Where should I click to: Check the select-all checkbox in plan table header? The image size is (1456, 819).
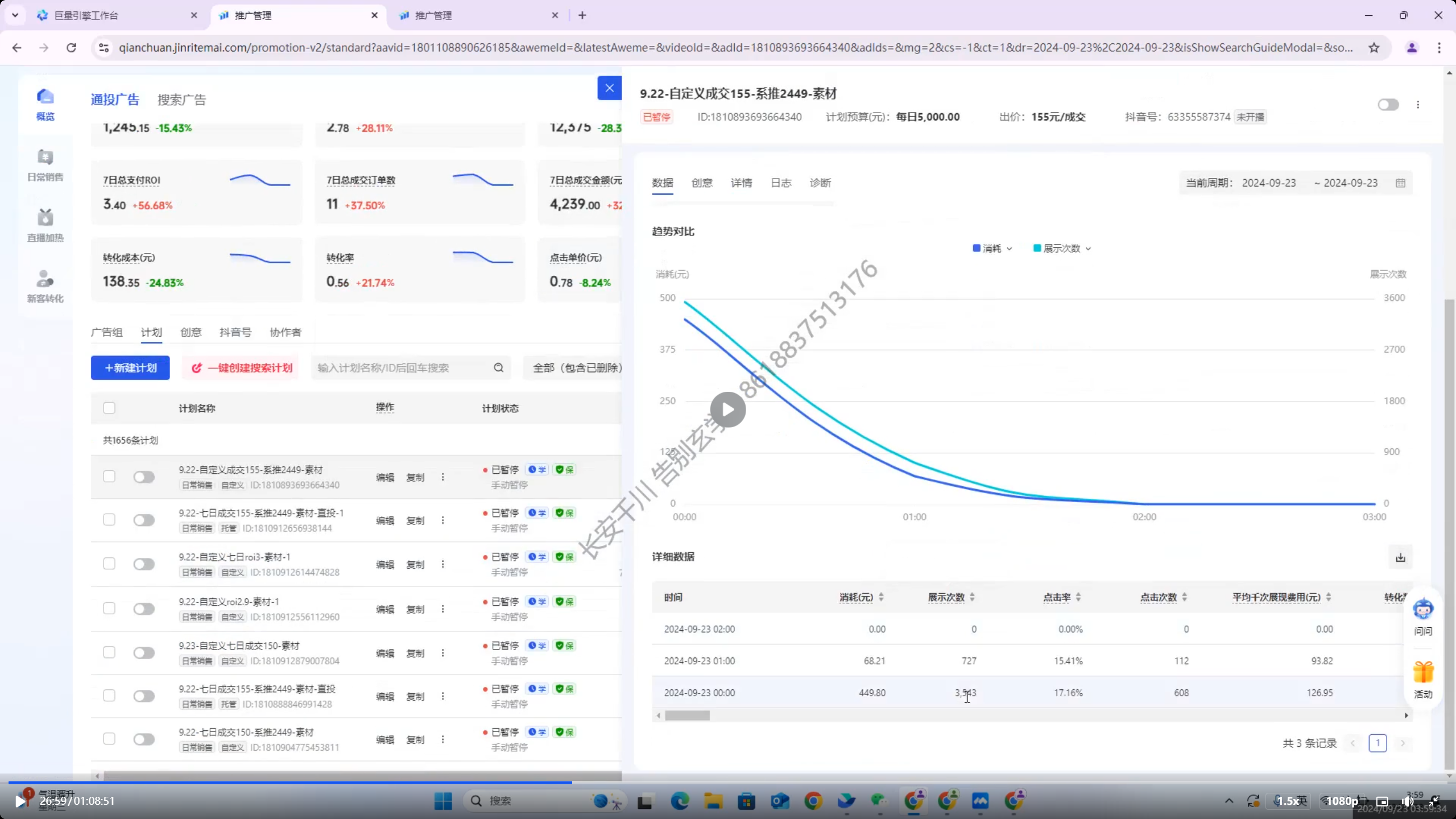[x=109, y=408]
